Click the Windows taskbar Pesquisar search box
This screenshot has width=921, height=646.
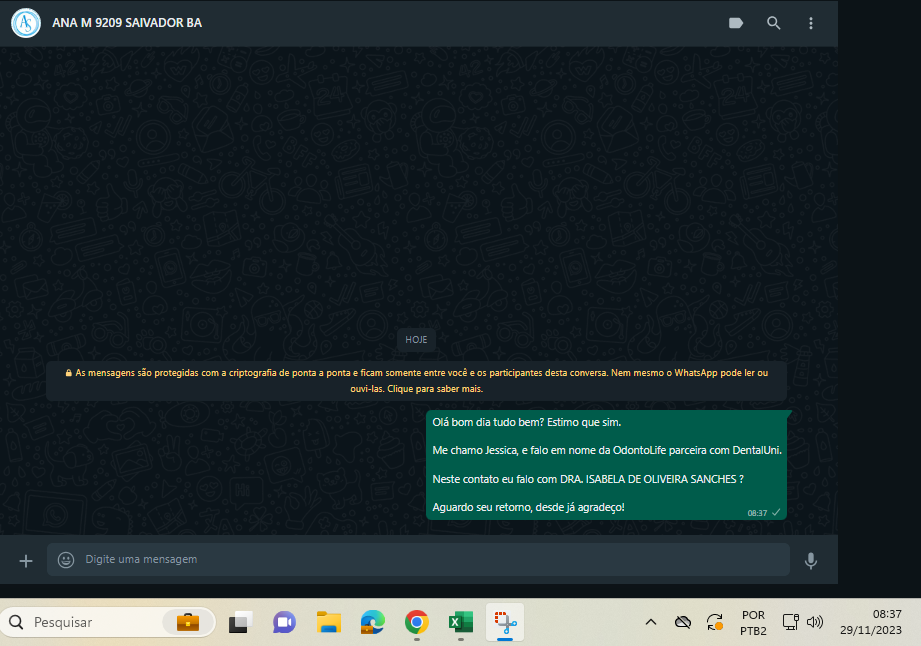[x=108, y=622]
